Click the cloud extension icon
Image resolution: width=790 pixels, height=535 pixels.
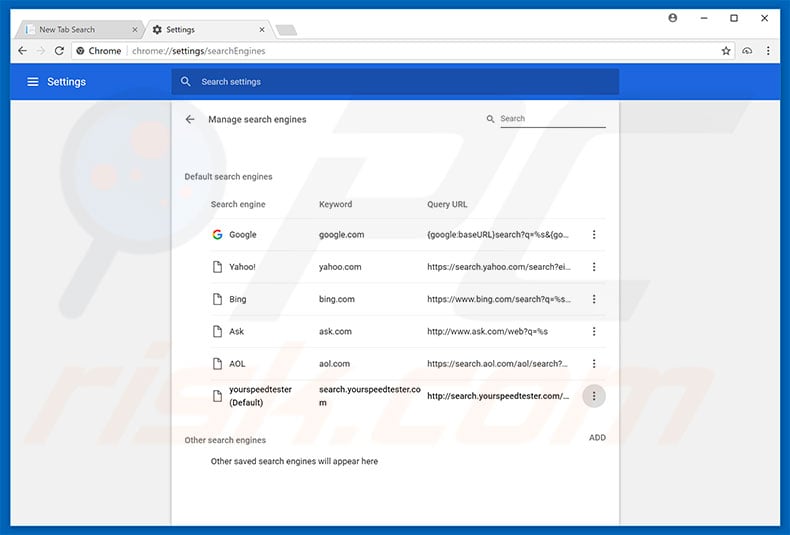click(747, 51)
